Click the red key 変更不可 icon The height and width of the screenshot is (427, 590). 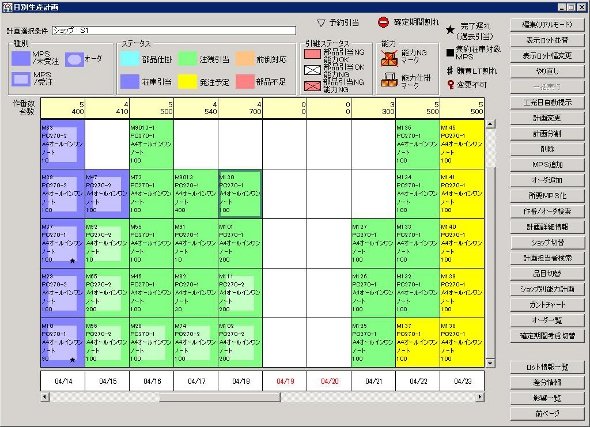pos(450,85)
